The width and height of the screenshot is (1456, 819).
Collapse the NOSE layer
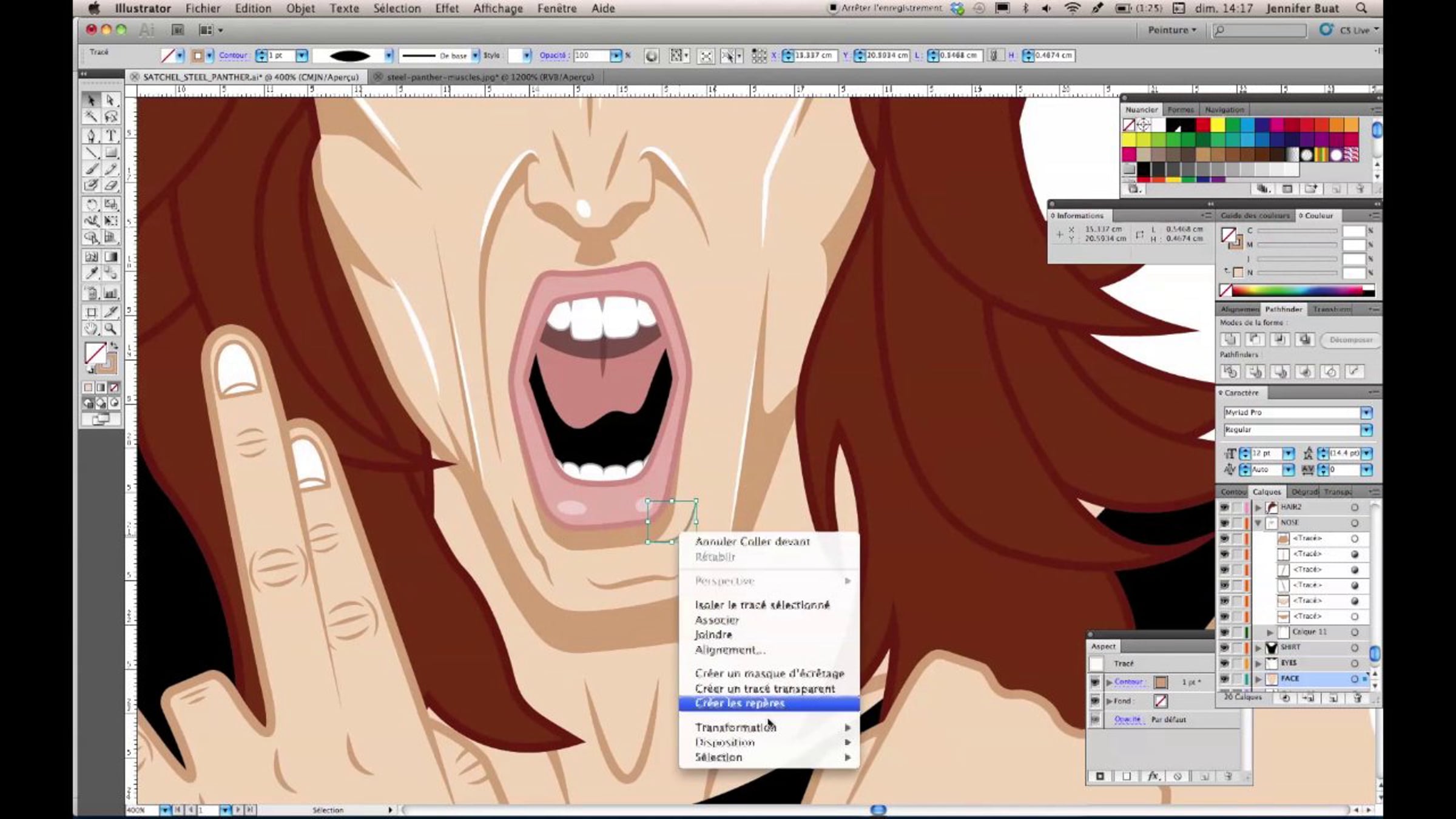[1258, 523]
